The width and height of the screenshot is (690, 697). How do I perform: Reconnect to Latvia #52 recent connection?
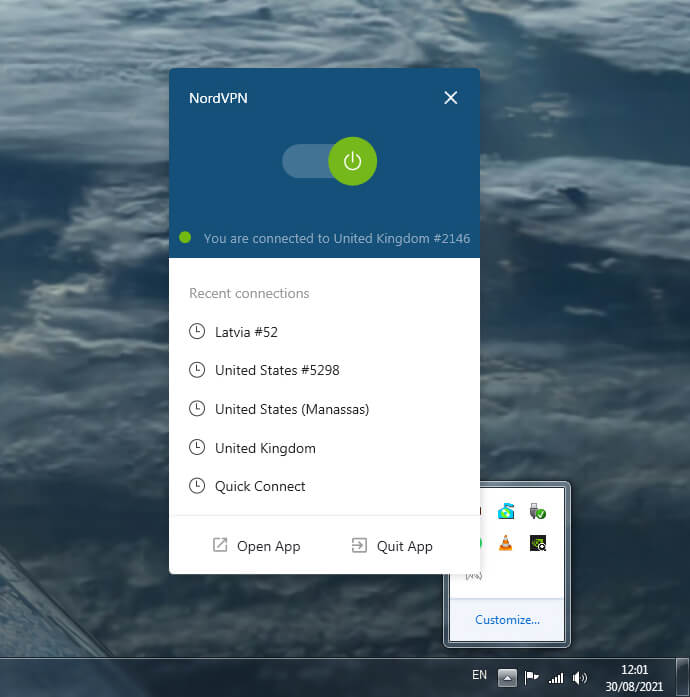coord(246,332)
